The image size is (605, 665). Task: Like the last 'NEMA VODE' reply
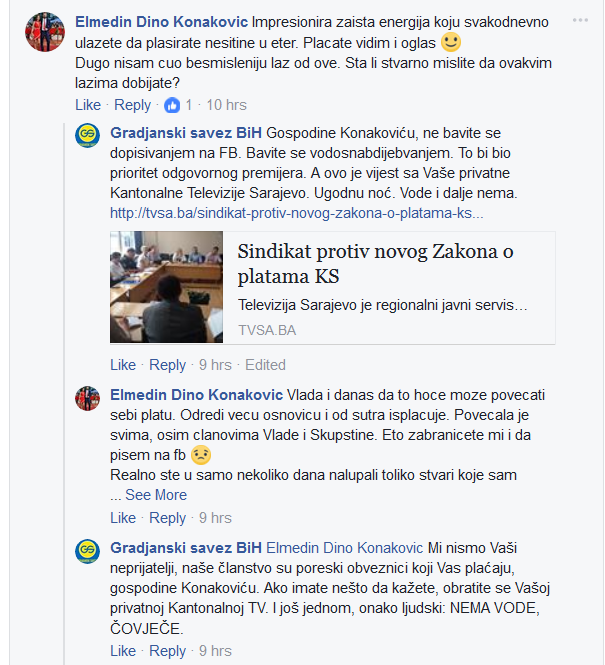(x=123, y=651)
